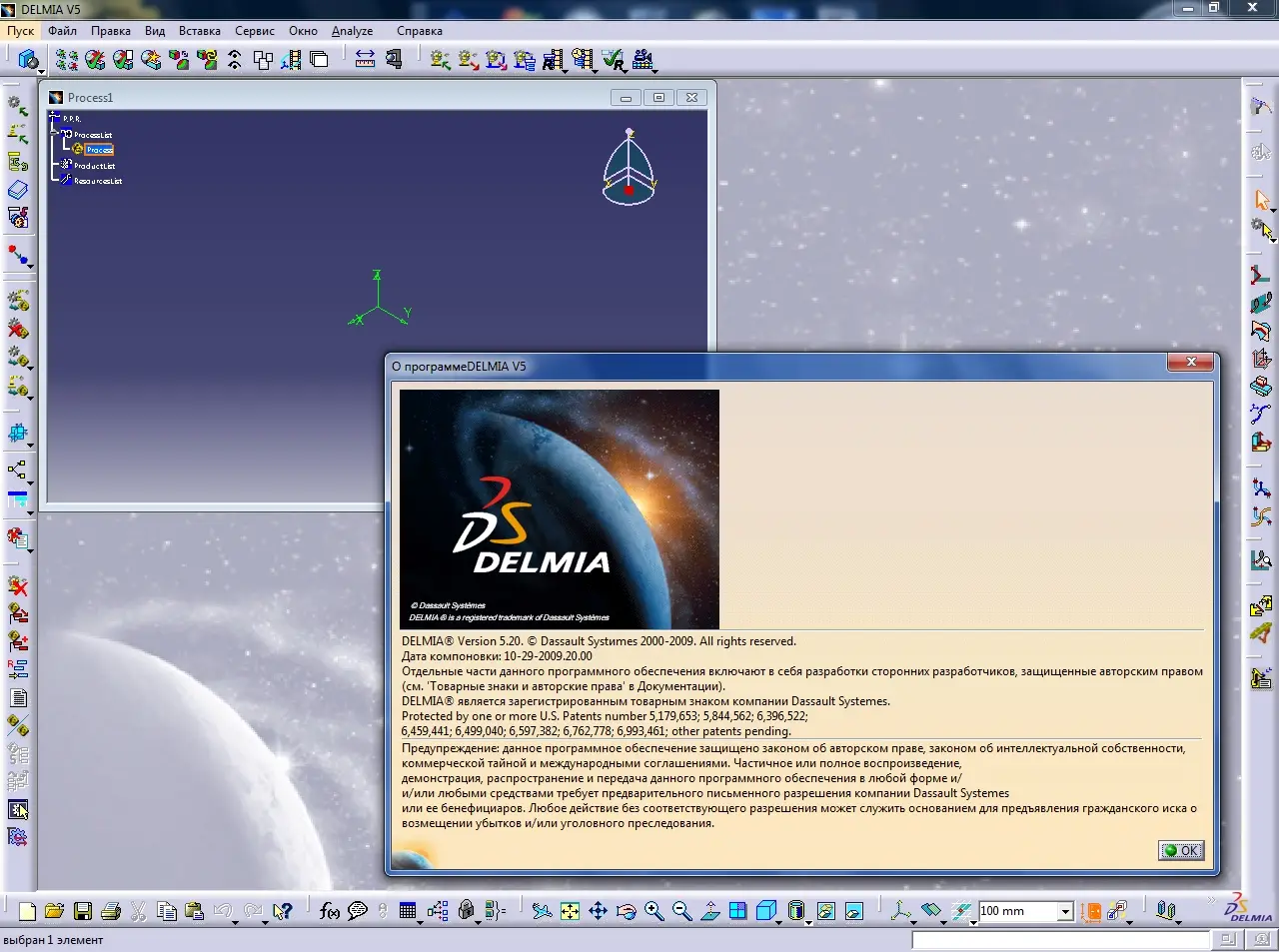This screenshot has width=1279, height=952.
Task: Open the Сервис menu
Action: pos(255,31)
